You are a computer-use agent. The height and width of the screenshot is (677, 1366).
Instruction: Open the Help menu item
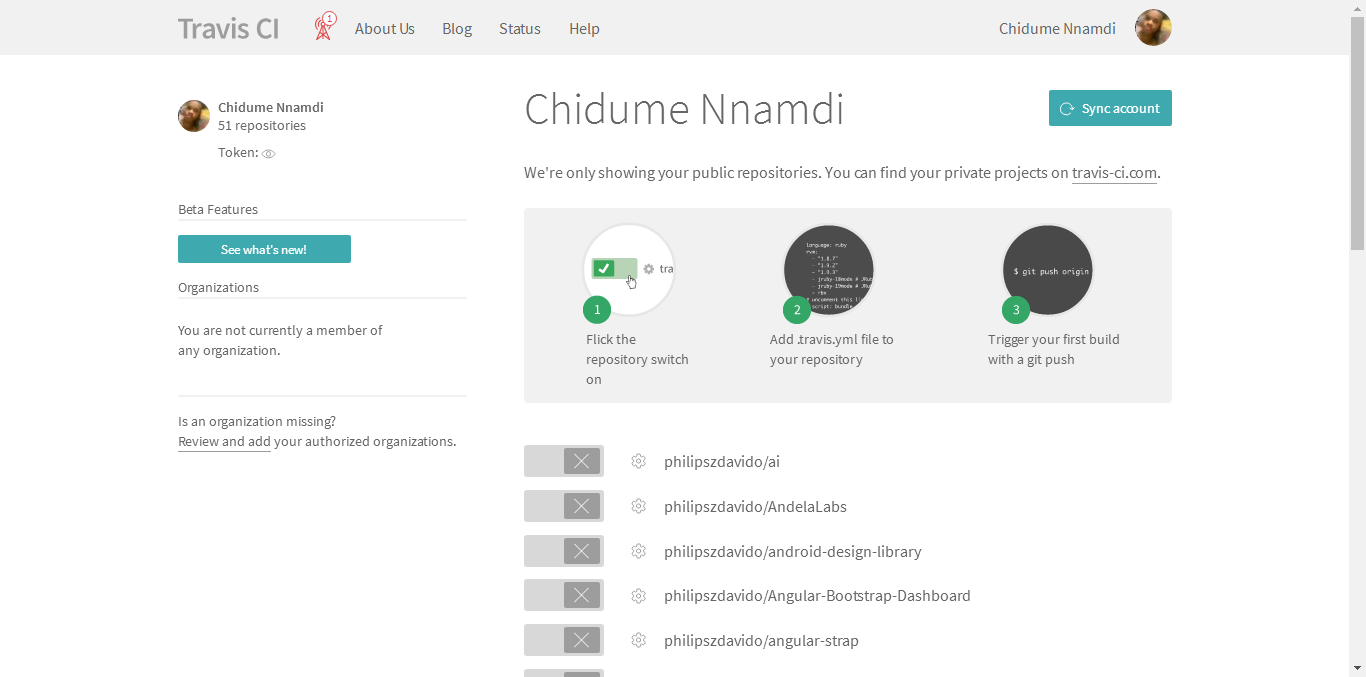[x=584, y=29]
